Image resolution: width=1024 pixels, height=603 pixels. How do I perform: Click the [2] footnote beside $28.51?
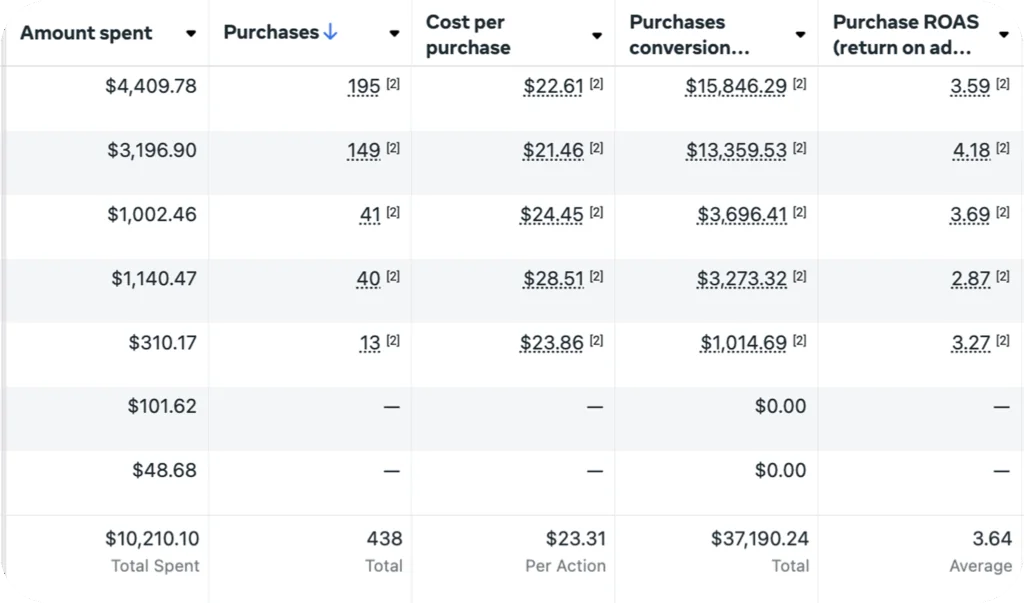point(596,276)
